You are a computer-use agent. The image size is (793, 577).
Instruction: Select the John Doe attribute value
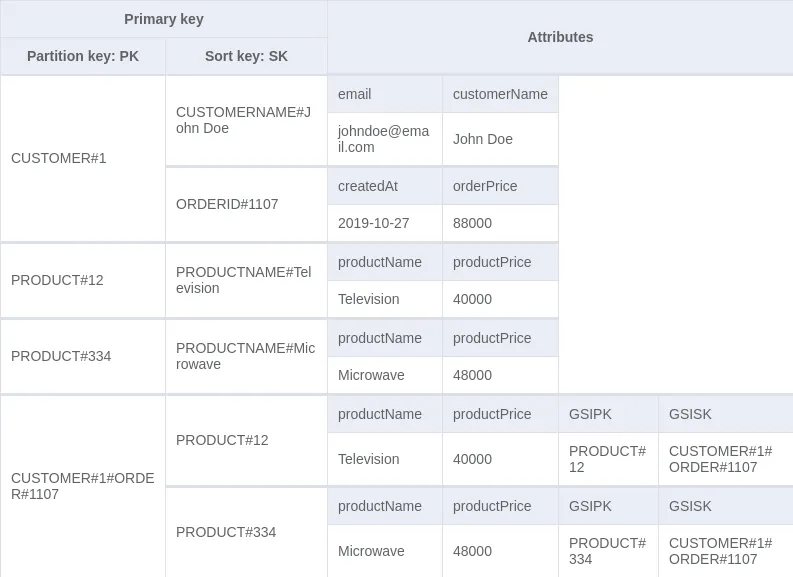coord(500,139)
